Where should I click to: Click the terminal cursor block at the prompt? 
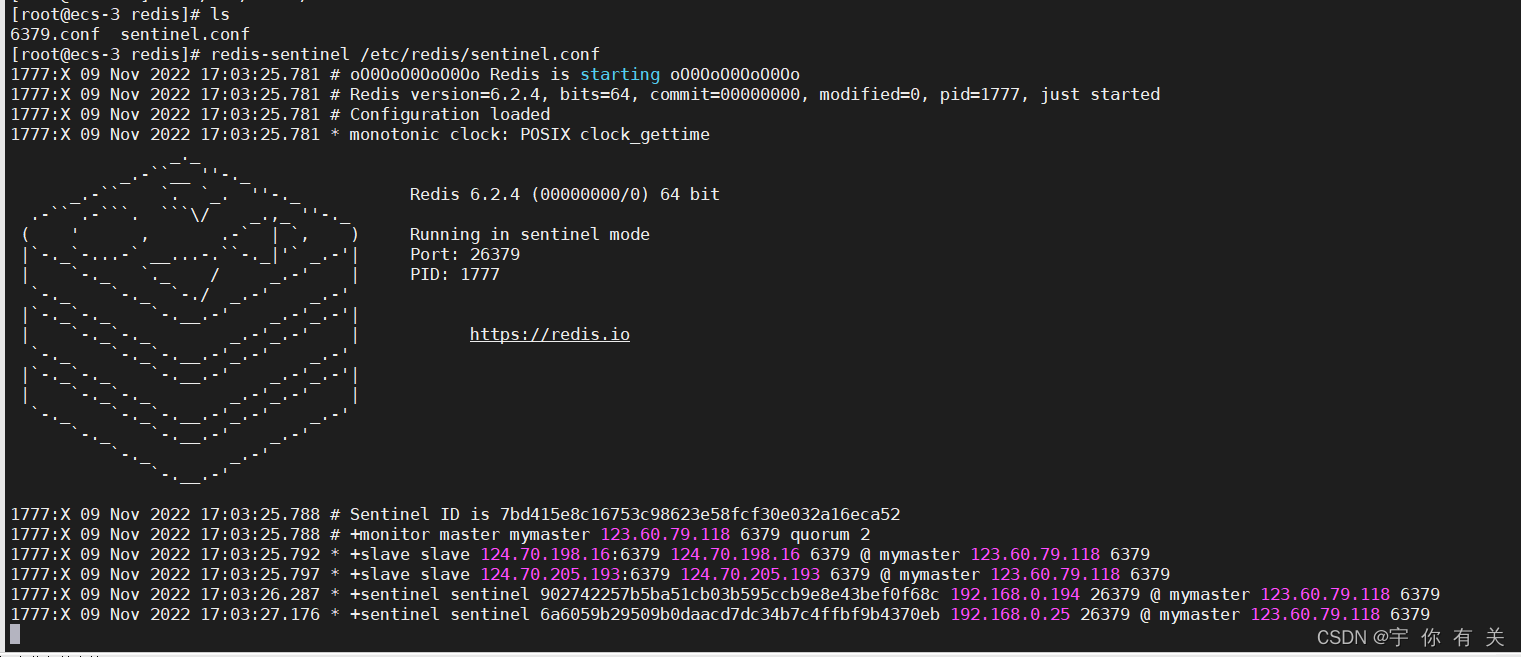(x=15, y=634)
